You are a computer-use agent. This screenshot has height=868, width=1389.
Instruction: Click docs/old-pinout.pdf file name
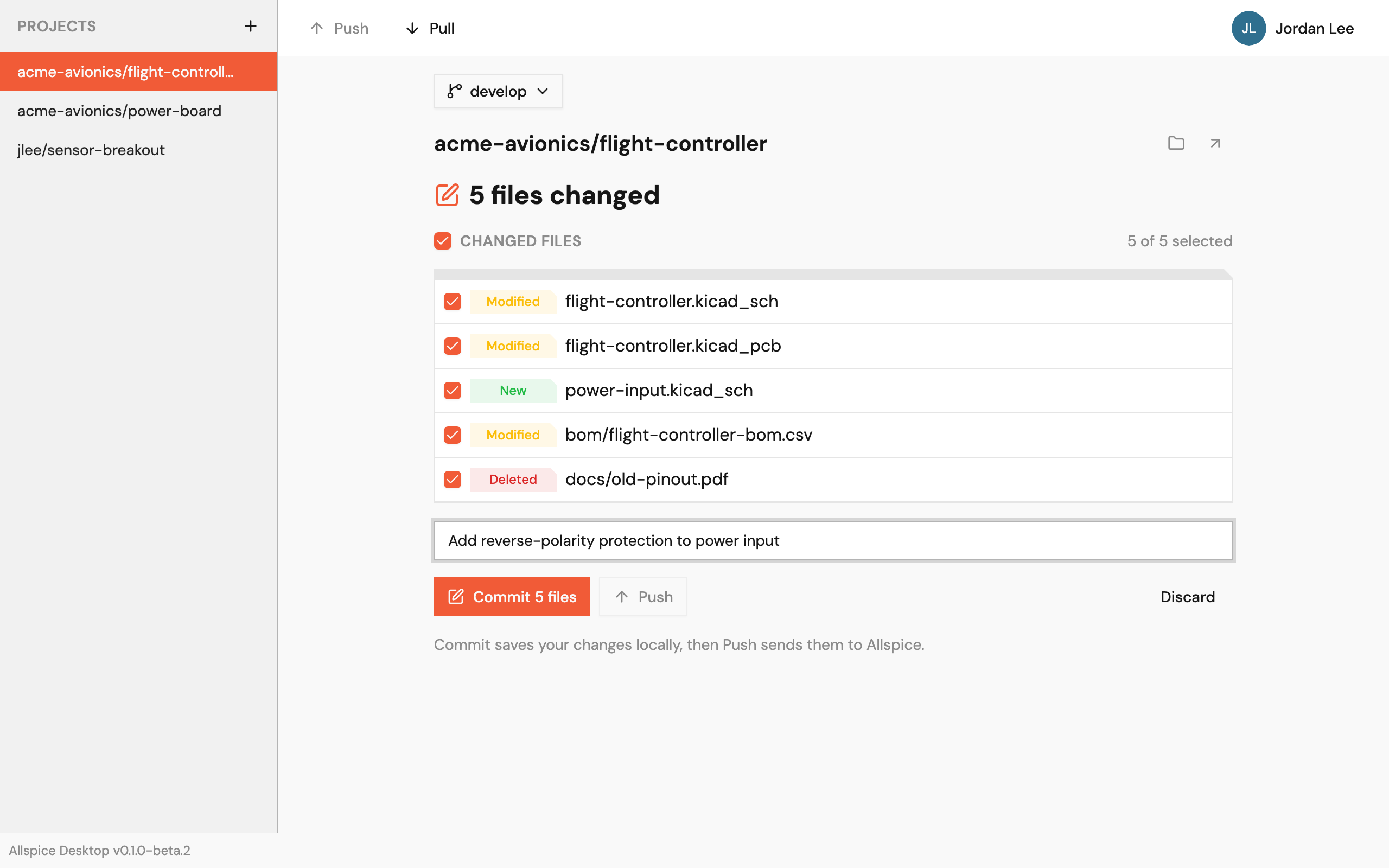[646, 480]
